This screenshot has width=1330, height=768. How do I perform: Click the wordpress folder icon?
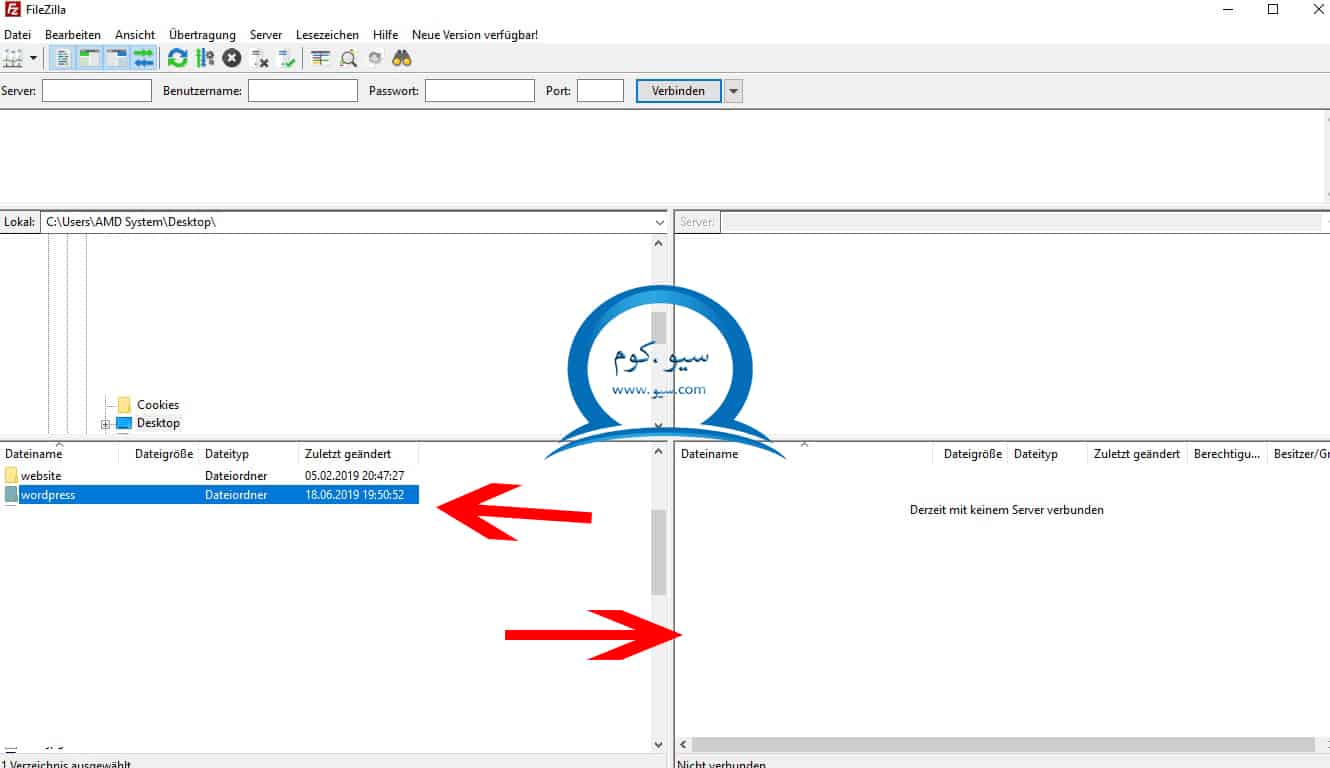point(11,494)
